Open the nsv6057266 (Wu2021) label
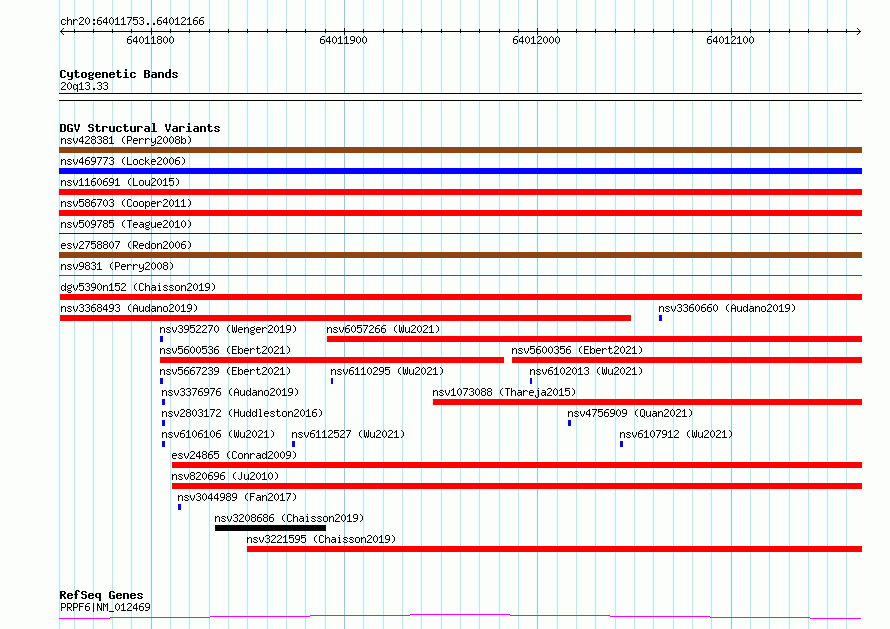This screenshot has width=890, height=629. 383,329
